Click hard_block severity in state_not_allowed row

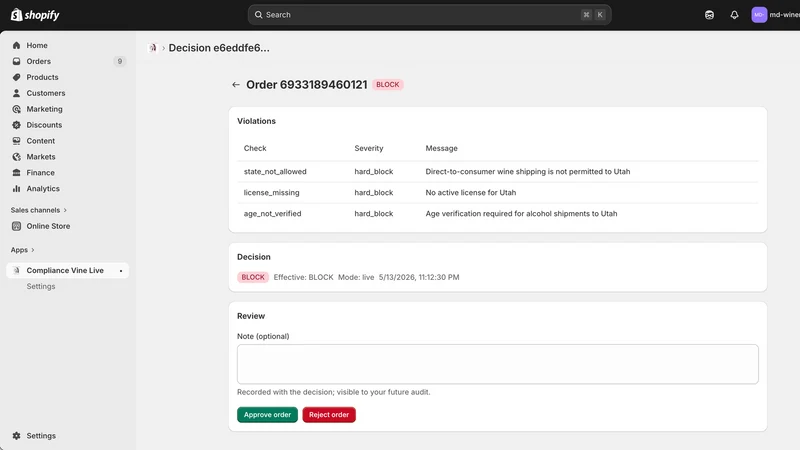pyautogui.click(x=373, y=171)
